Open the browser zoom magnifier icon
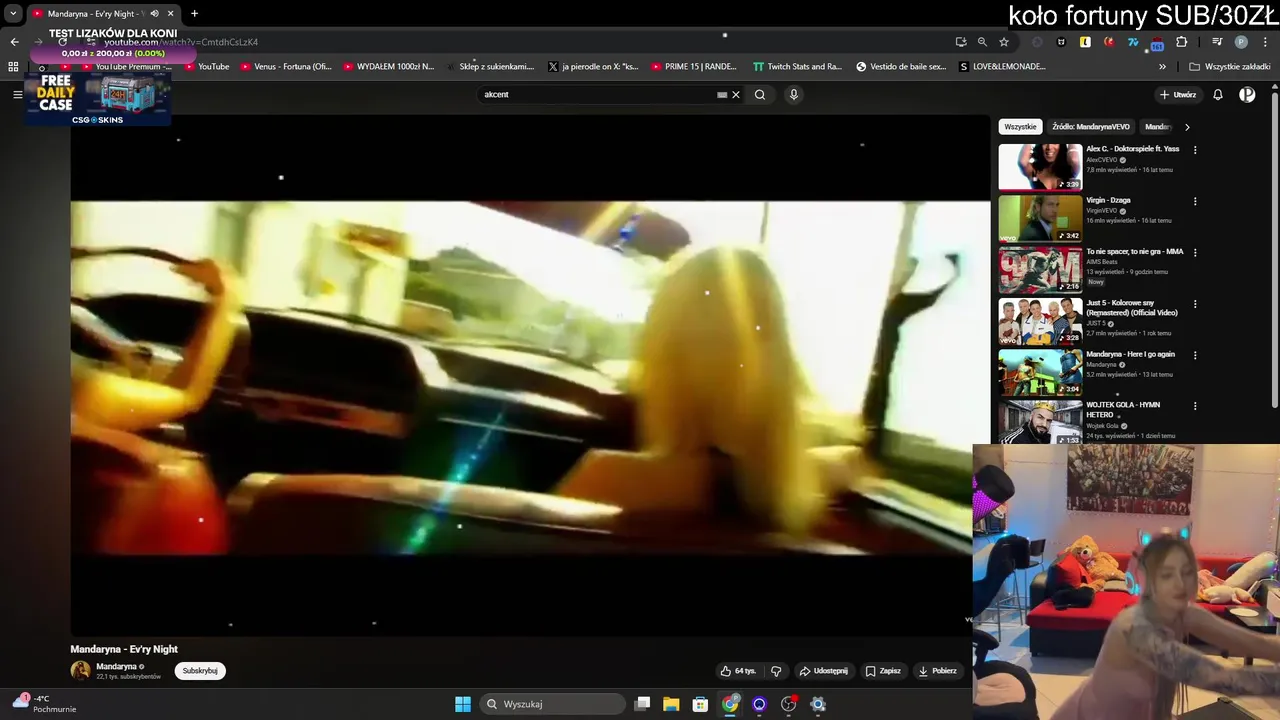1280x720 pixels. (982, 42)
